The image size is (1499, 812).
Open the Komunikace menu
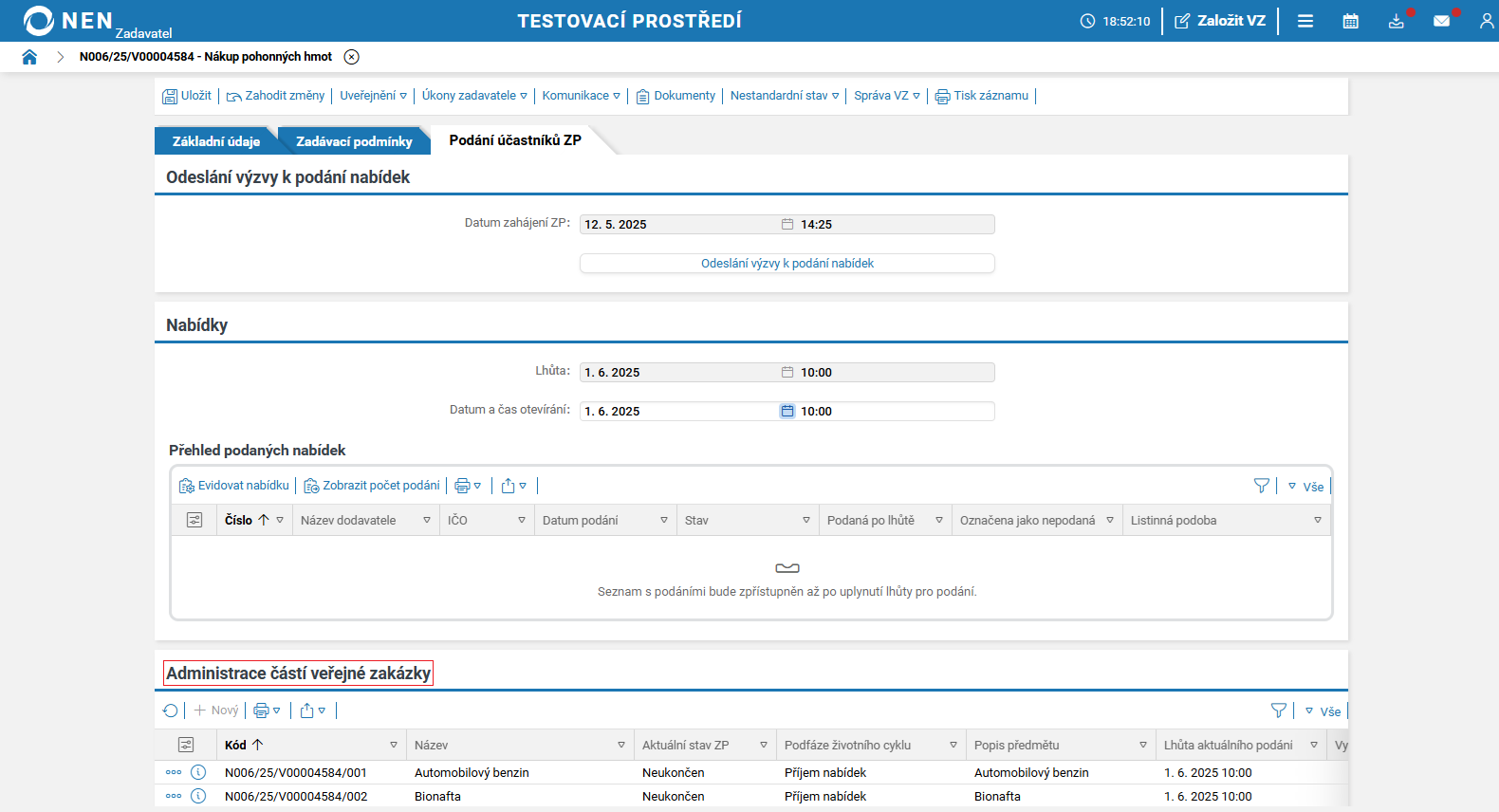click(x=581, y=96)
